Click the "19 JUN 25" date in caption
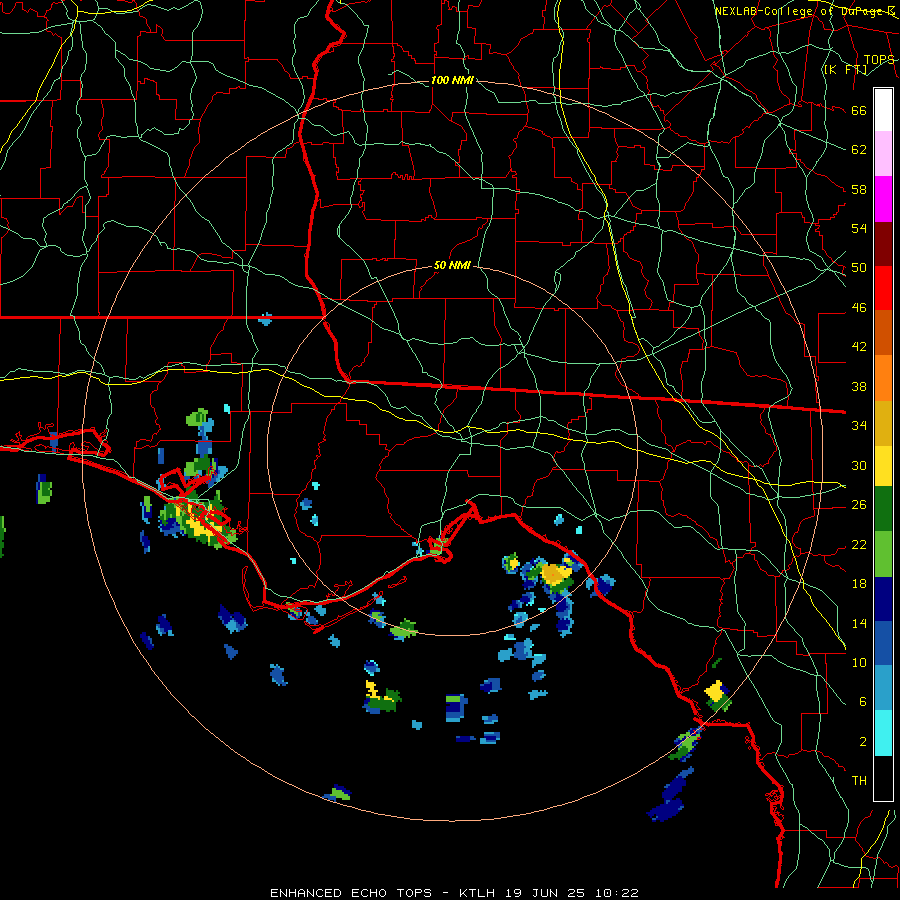This screenshot has height=900, width=900. pyautogui.click(x=546, y=893)
